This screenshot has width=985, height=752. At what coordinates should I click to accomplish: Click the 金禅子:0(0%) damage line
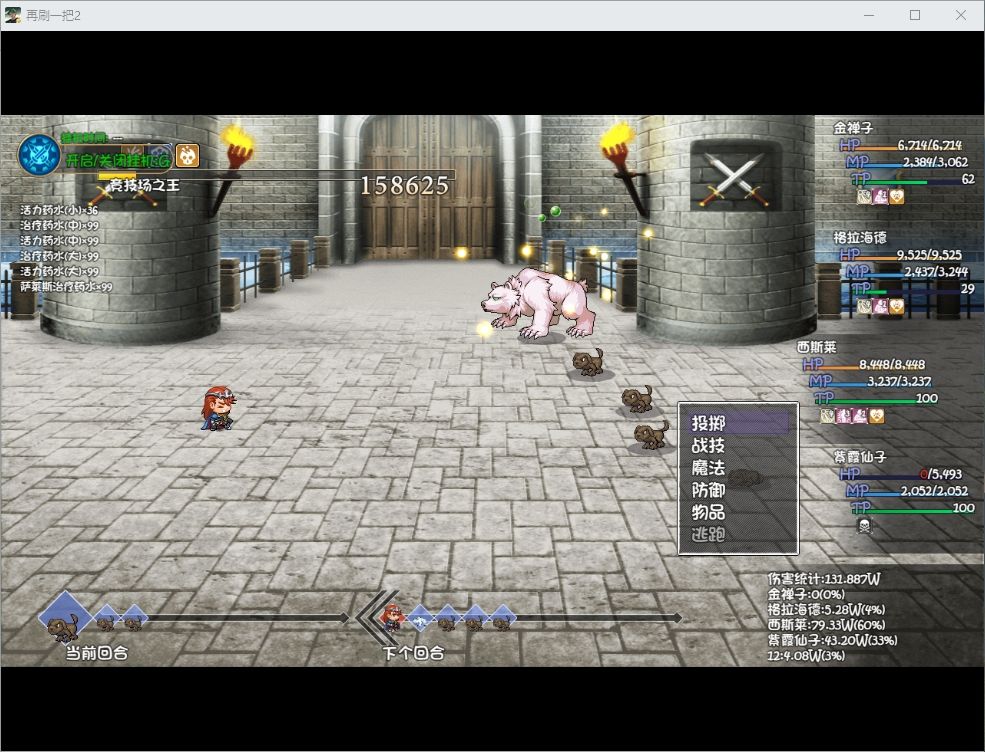click(806, 594)
